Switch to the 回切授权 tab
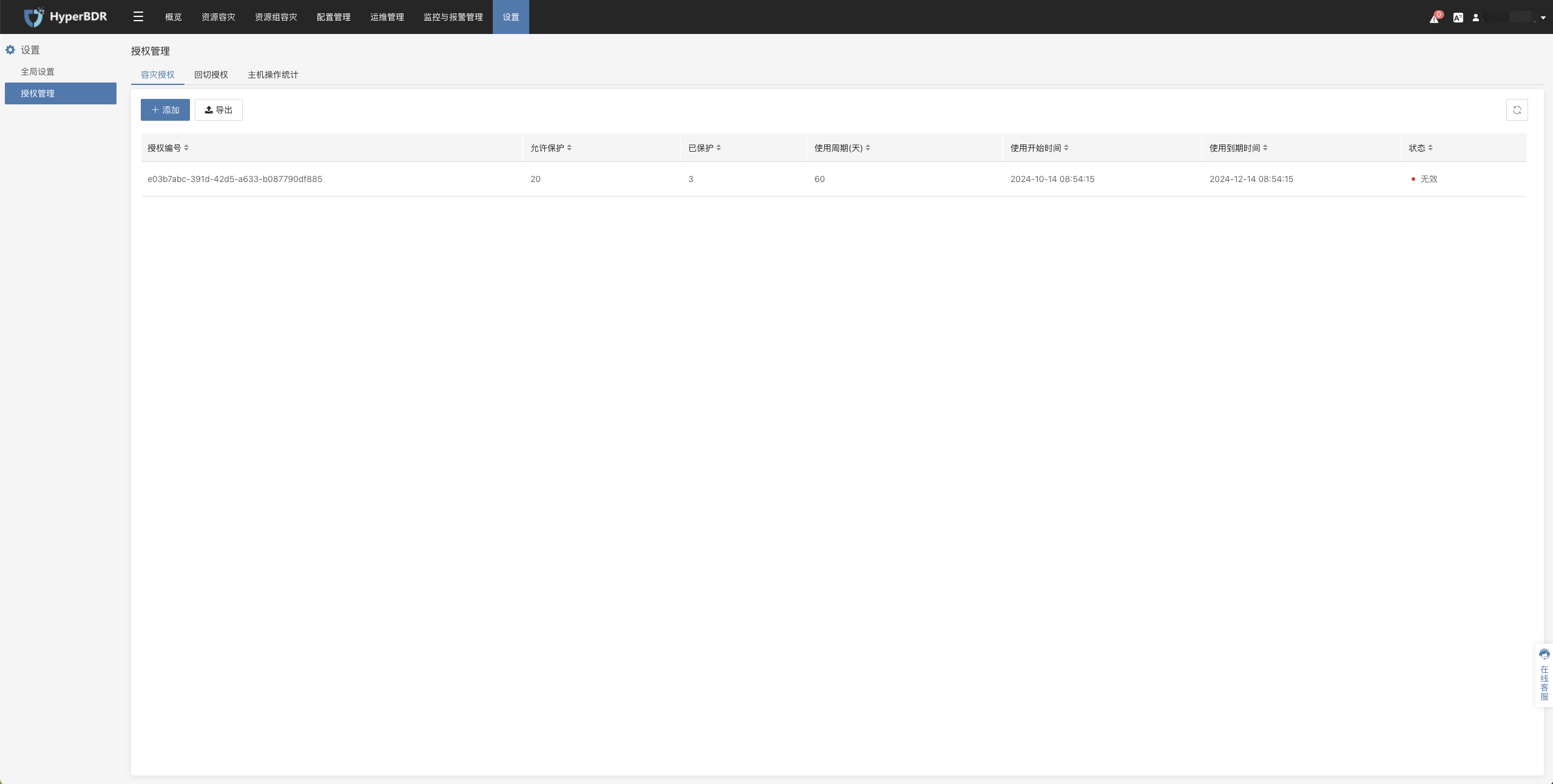 (211, 75)
